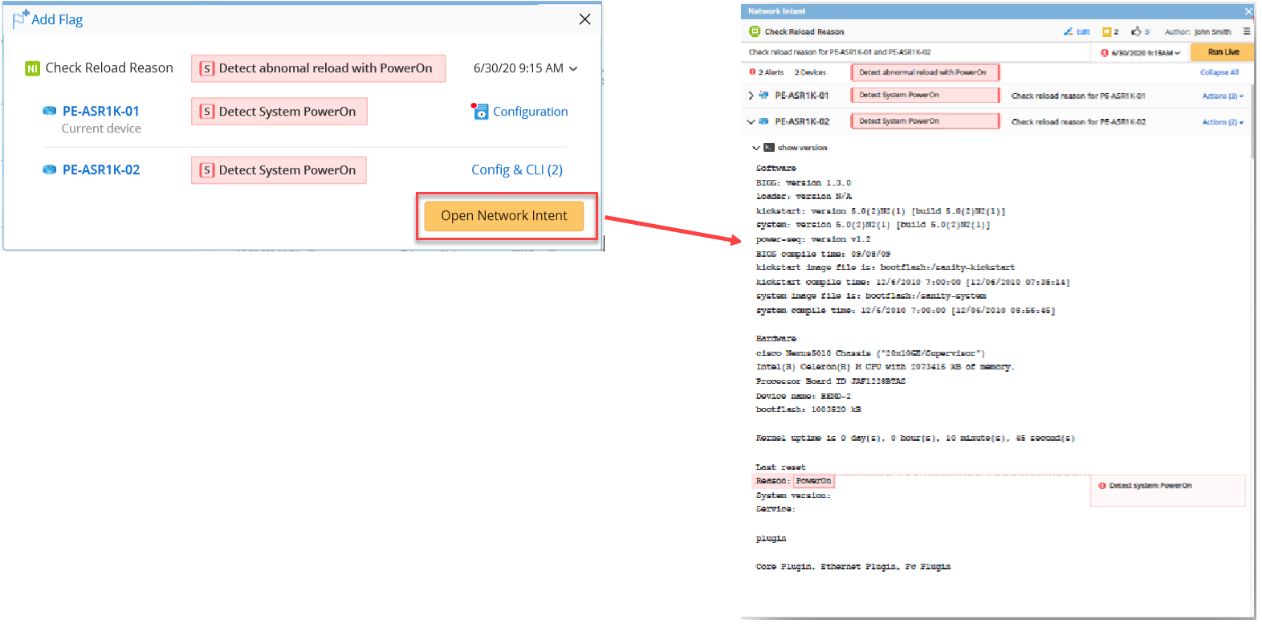Open Actions menu for PE-ASR1K-02
The height and width of the screenshot is (628, 1262).
click(1222, 122)
